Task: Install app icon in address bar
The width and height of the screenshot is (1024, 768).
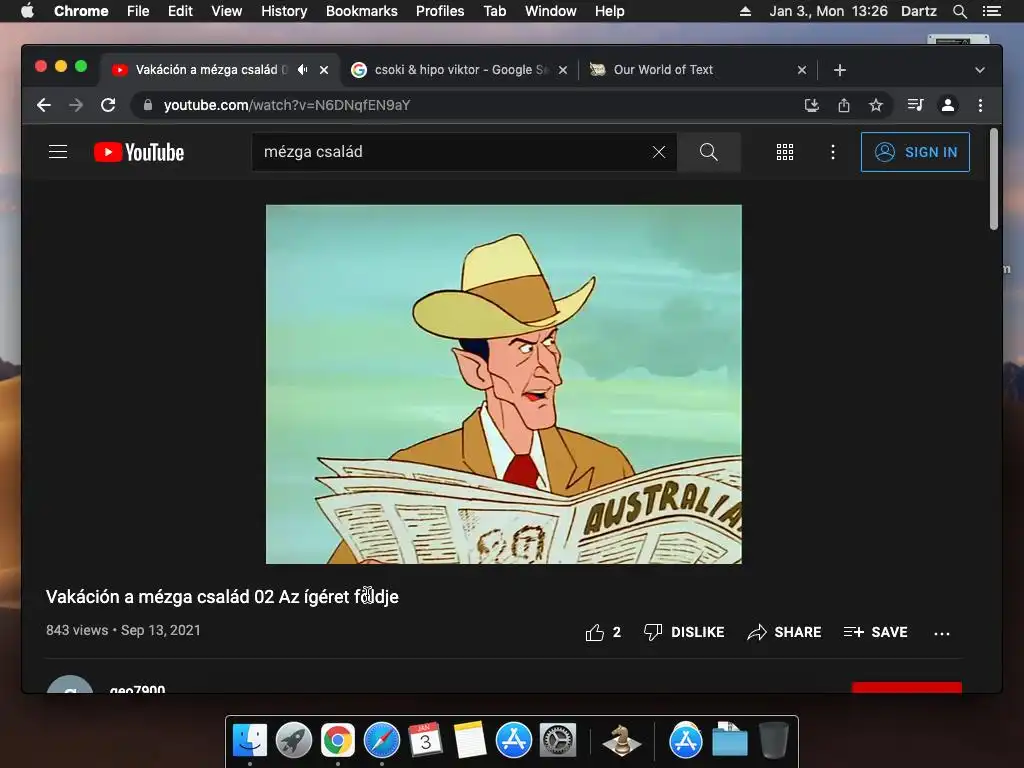Action: [812, 105]
